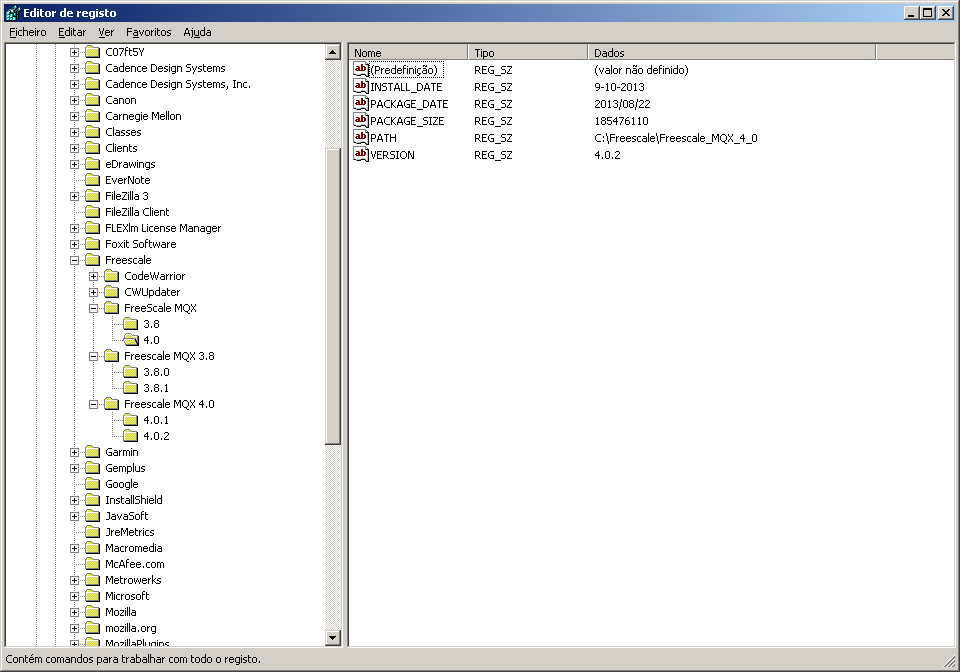Open the Ficheiro menu

pyautogui.click(x=28, y=32)
